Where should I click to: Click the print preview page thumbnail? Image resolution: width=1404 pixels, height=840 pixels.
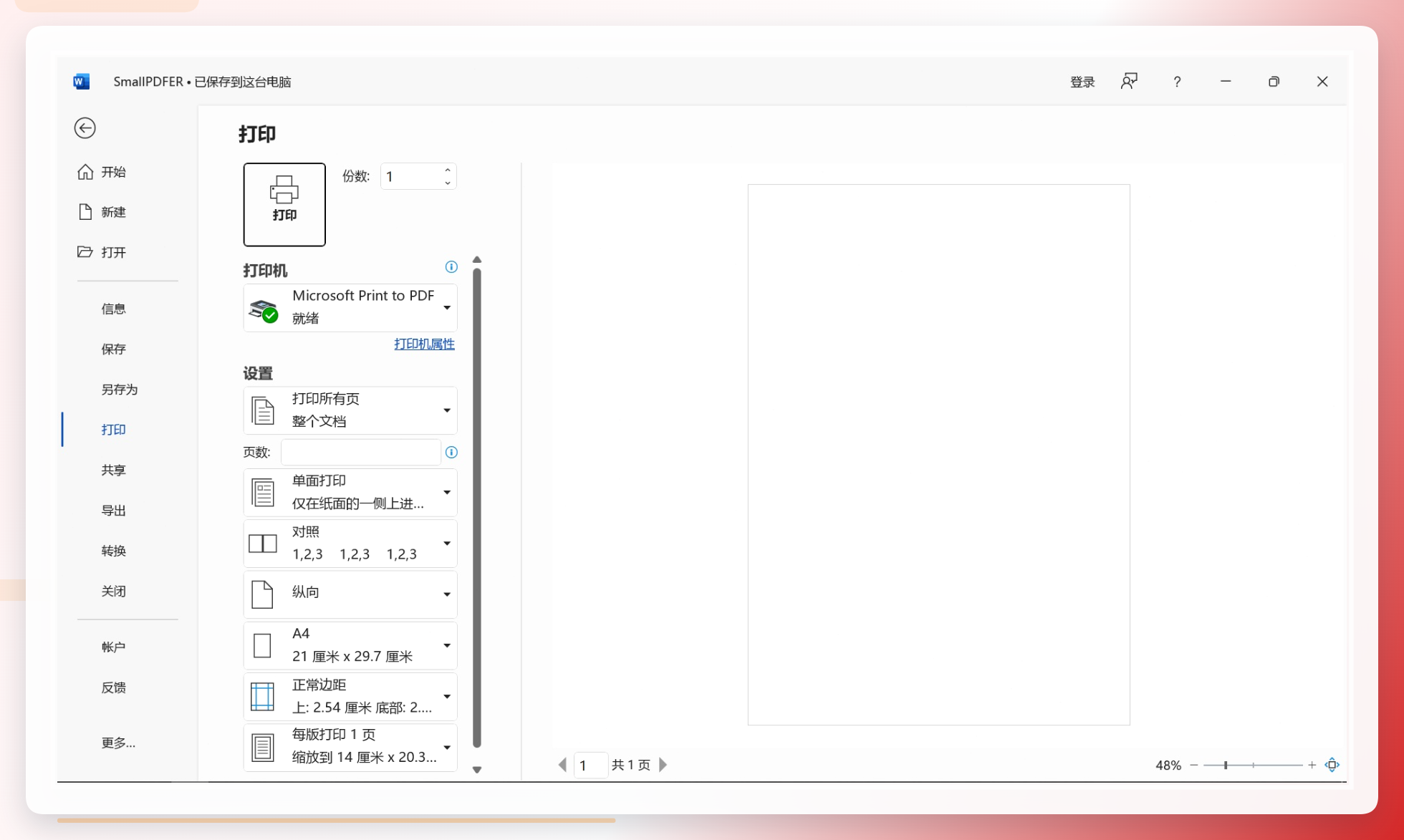(938, 455)
